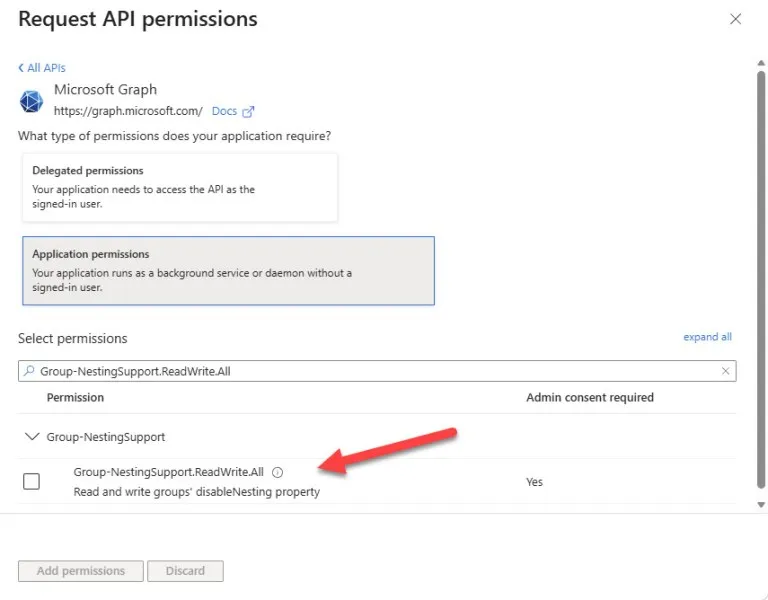
Task: Click the scrollbar down arrow
Action: (761, 504)
